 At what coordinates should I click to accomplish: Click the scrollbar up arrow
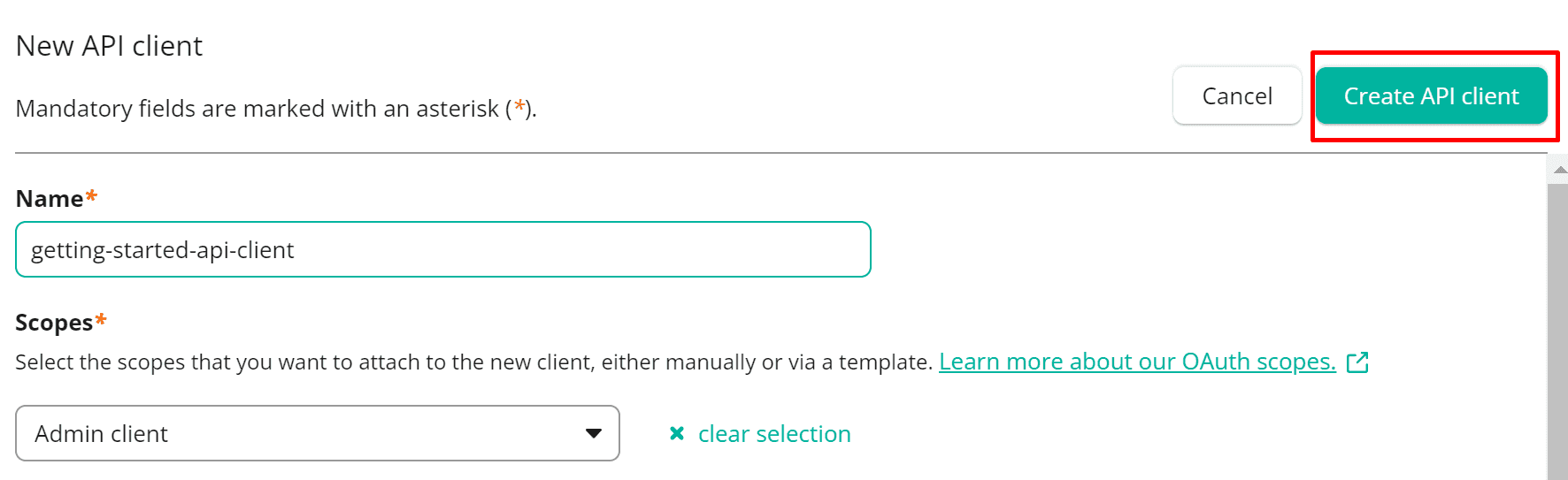click(1559, 170)
